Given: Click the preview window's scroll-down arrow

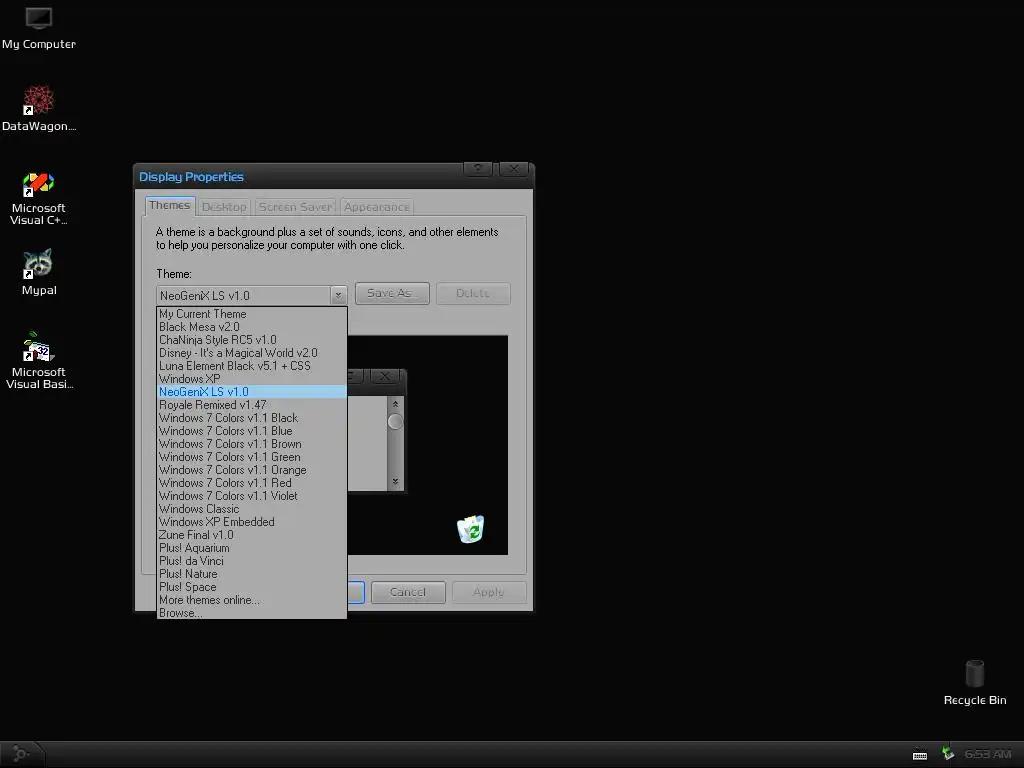Looking at the screenshot, I should pyautogui.click(x=395, y=482).
